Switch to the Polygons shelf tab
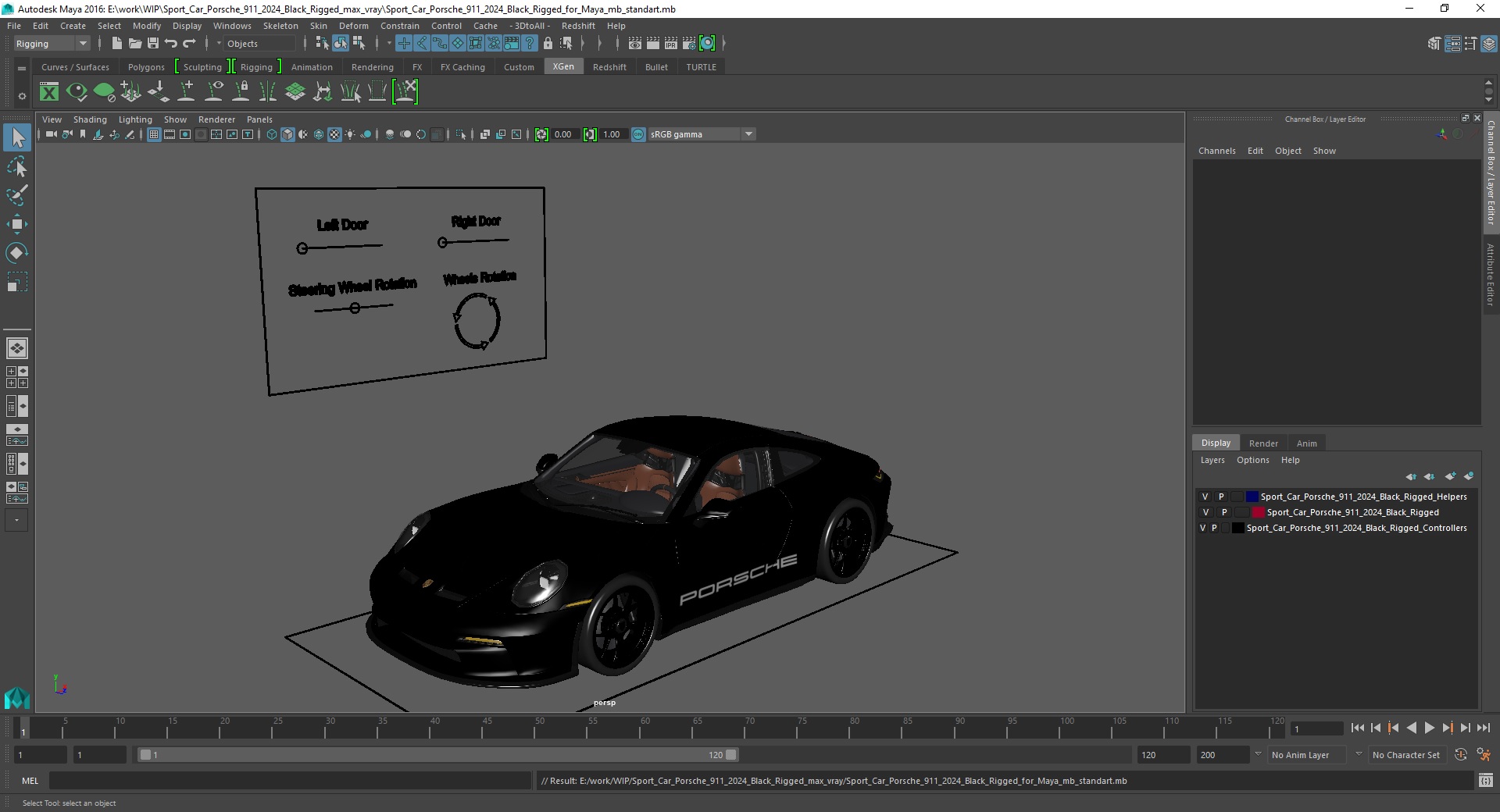This screenshot has width=1500, height=812. pos(146,67)
